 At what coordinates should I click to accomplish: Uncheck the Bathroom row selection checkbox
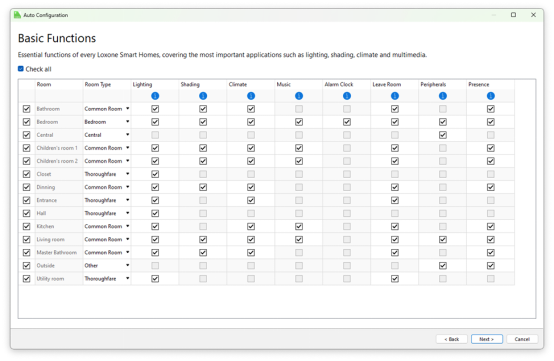(26, 109)
